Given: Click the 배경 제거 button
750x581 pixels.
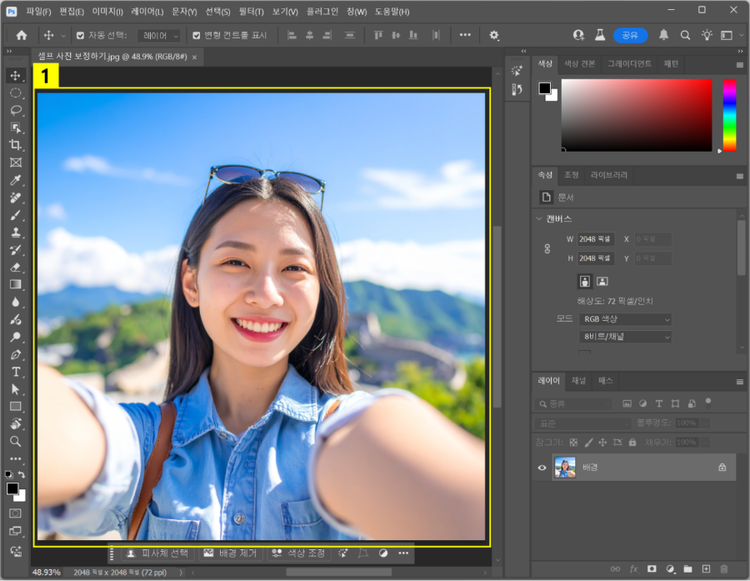Looking at the screenshot, I should coord(231,553).
